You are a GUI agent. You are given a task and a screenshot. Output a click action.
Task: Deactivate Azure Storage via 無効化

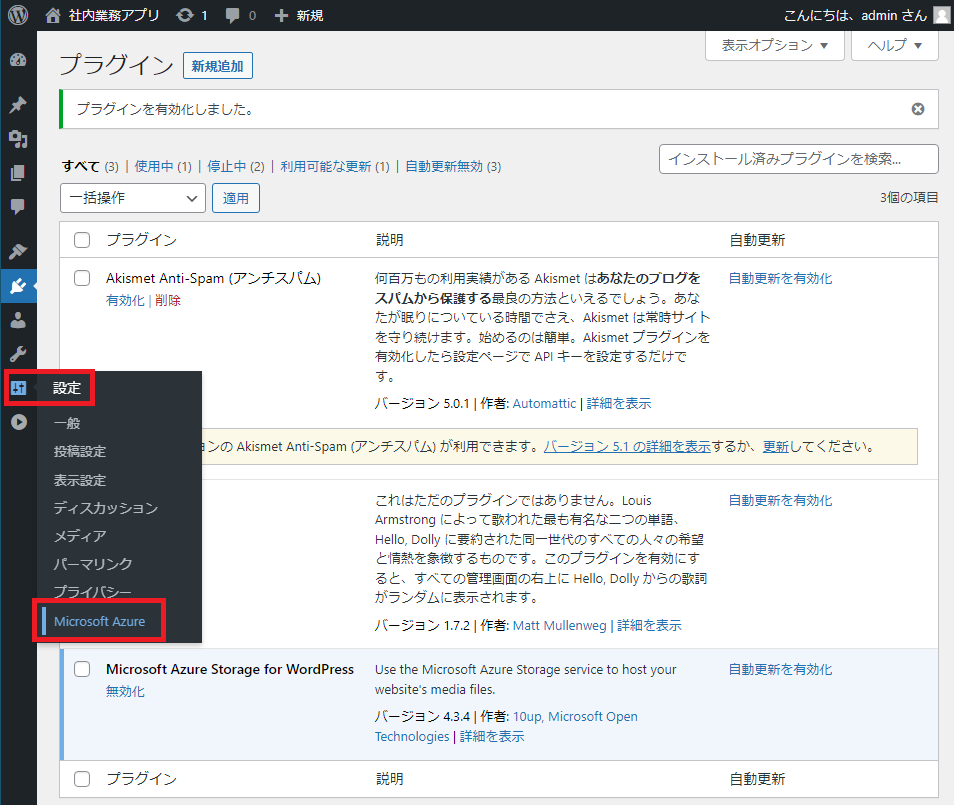125,691
